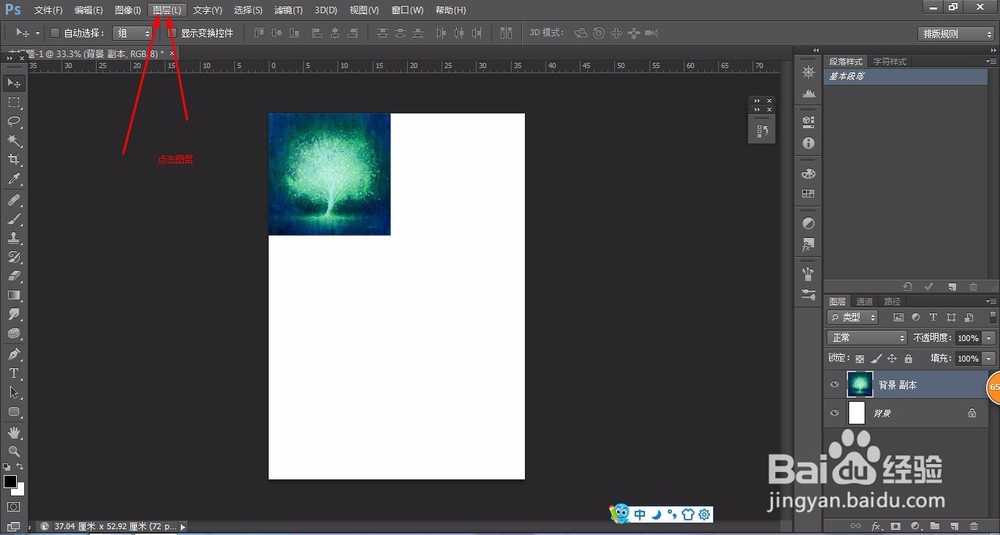The image size is (1000, 535).
Task: Pick the Eyedropper tool
Action: (14, 179)
